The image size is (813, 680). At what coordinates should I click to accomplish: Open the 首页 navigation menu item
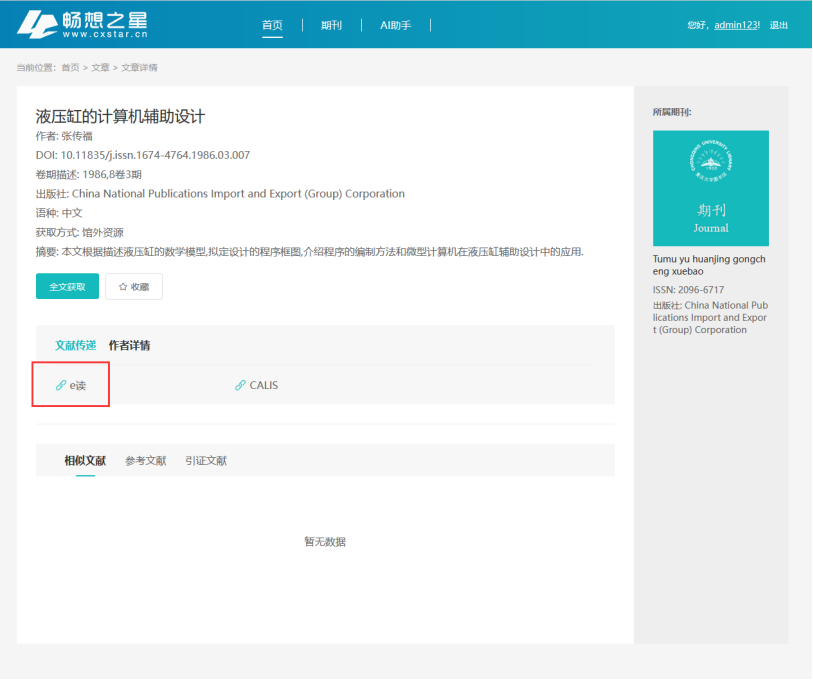point(272,25)
